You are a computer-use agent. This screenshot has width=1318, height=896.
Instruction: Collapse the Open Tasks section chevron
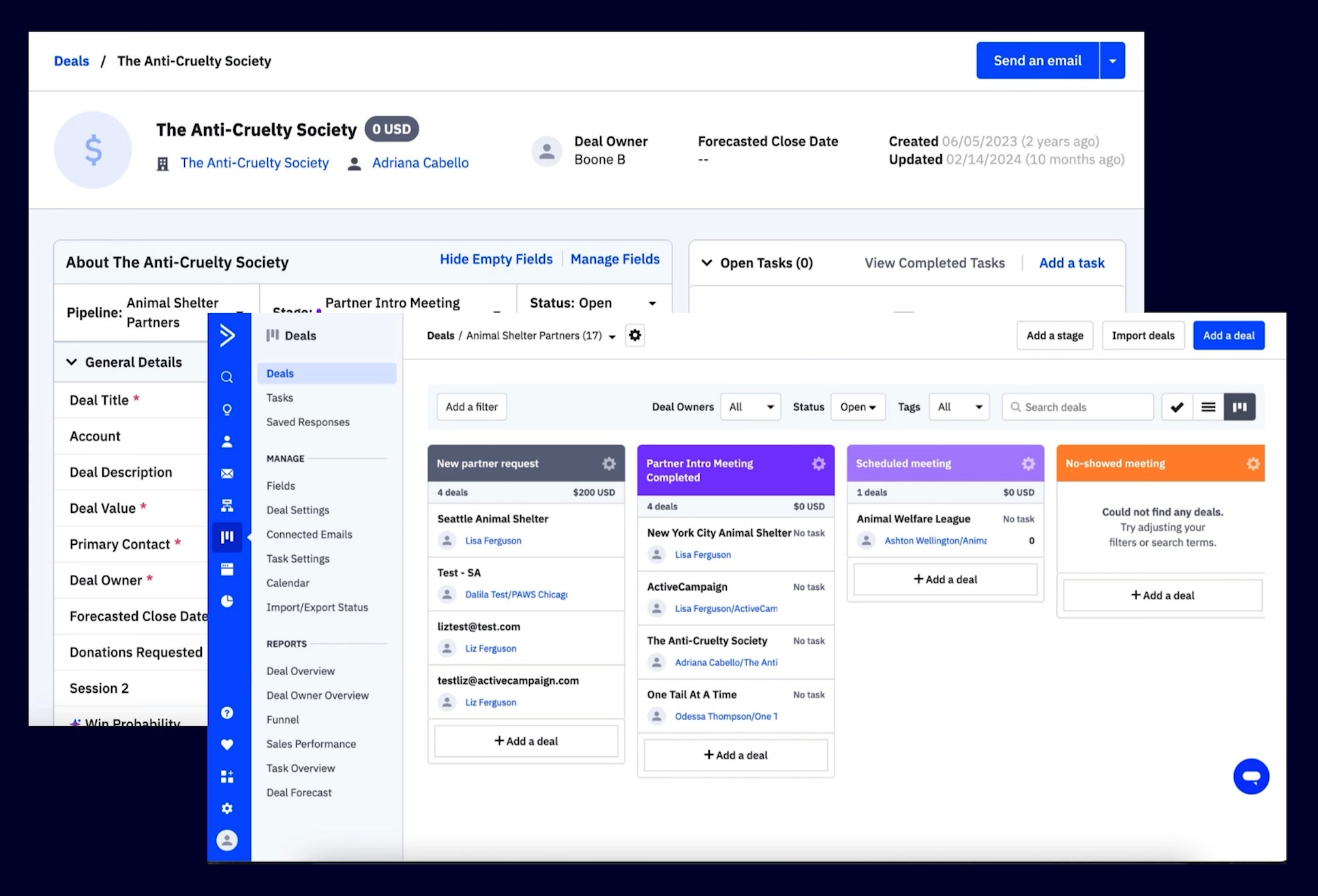tap(707, 263)
